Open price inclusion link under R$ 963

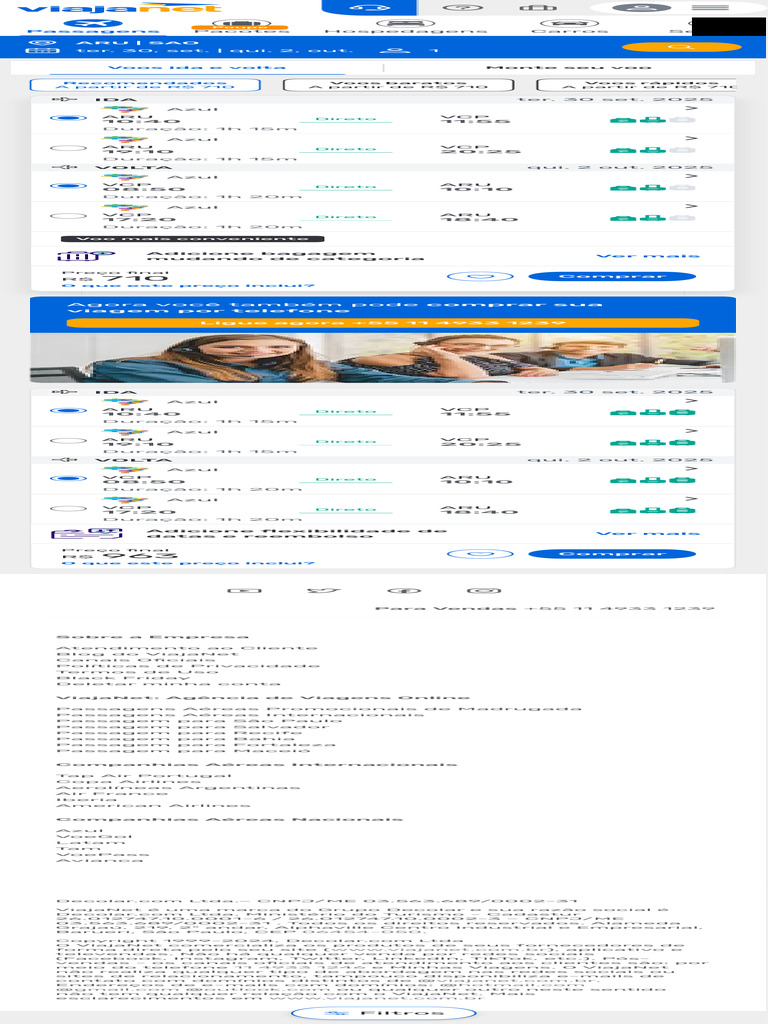pyautogui.click(x=188, y=564)
